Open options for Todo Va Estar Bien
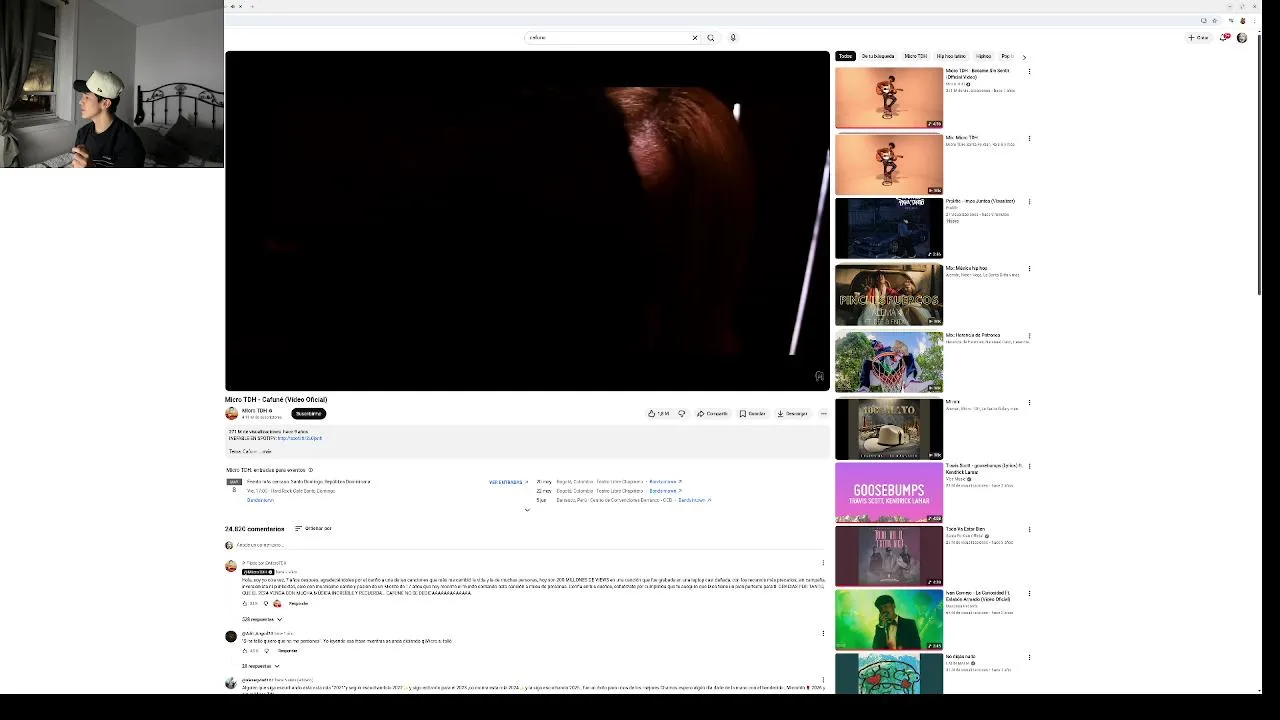This screenshot has height=720, width=1280. (x=1029, y=530)
